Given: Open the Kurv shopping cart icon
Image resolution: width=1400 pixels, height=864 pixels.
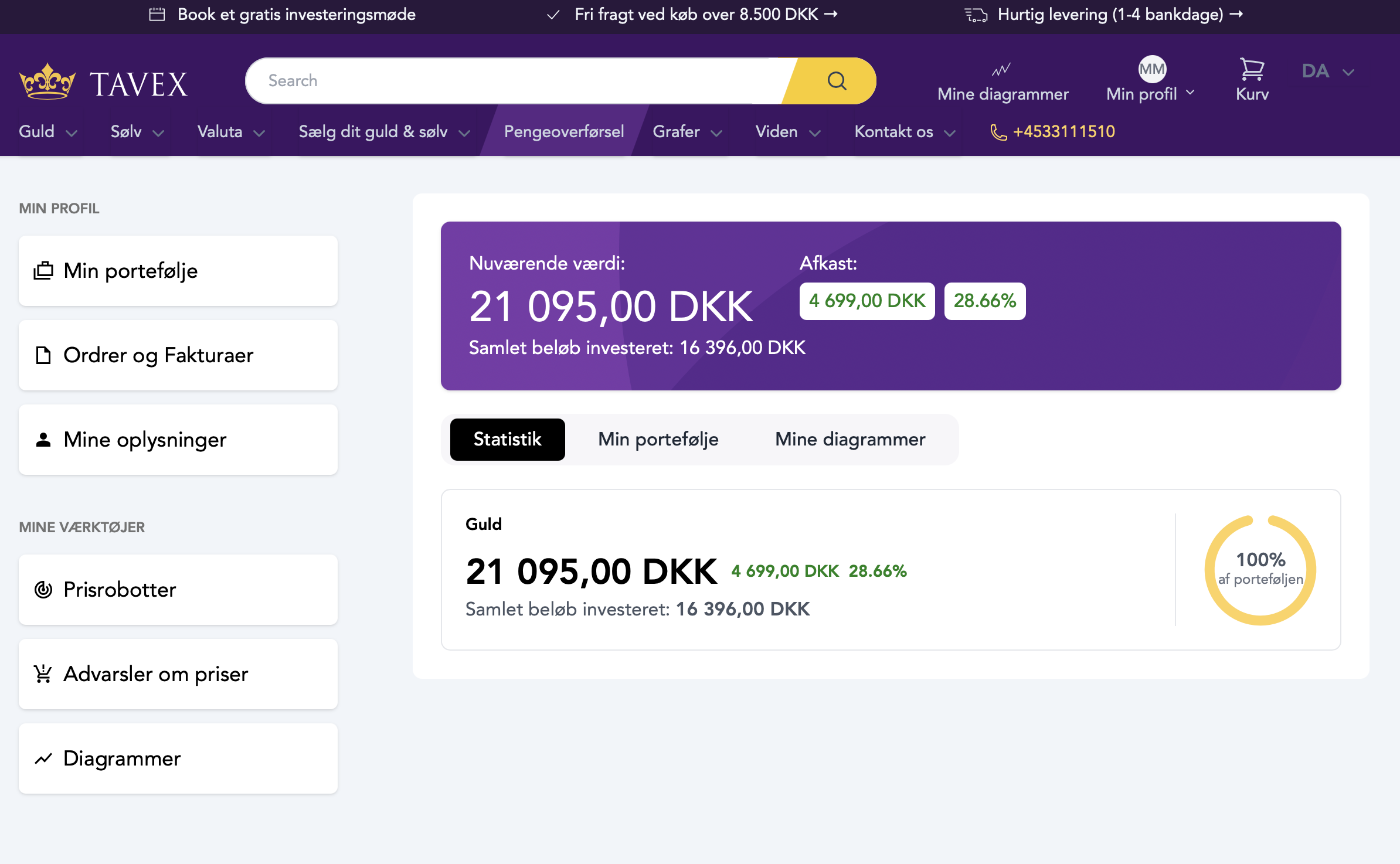Looking at the screenshot, I should coord(1252,69).
